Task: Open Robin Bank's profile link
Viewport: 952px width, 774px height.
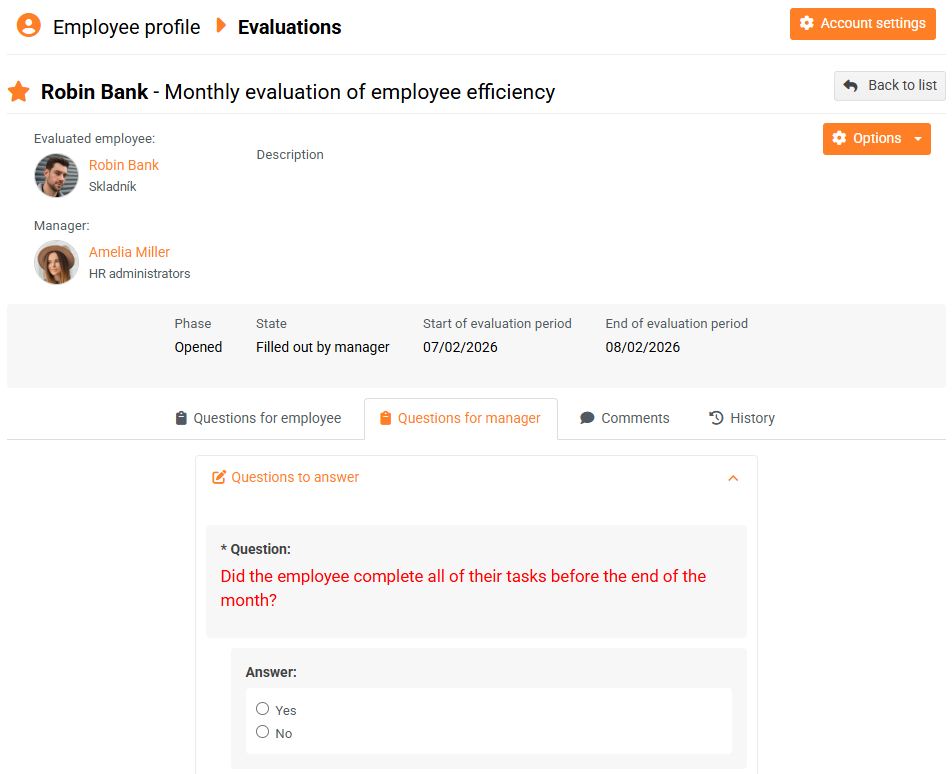Action: tap(124, 165)
